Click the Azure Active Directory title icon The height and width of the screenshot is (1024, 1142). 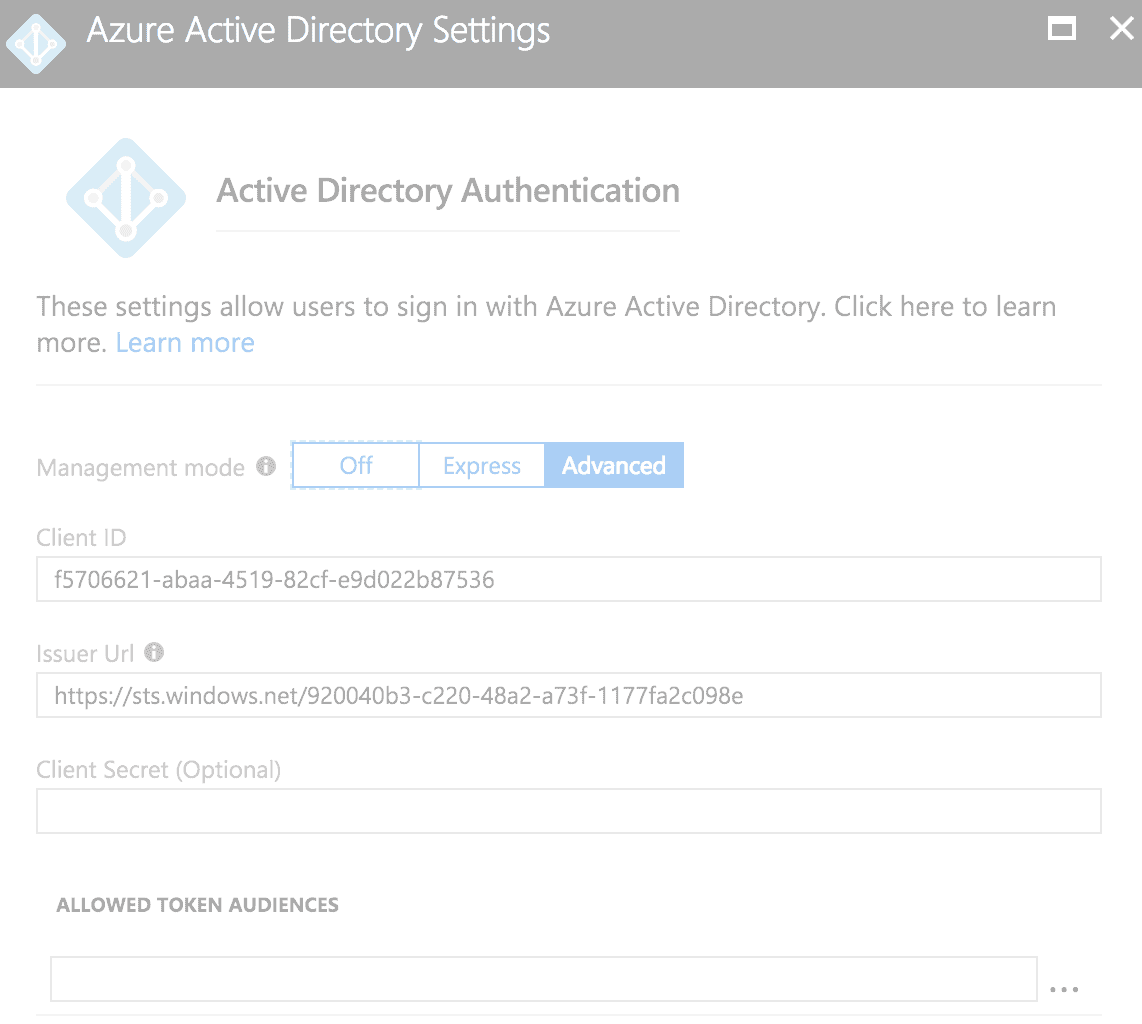(x=36, y=44)
